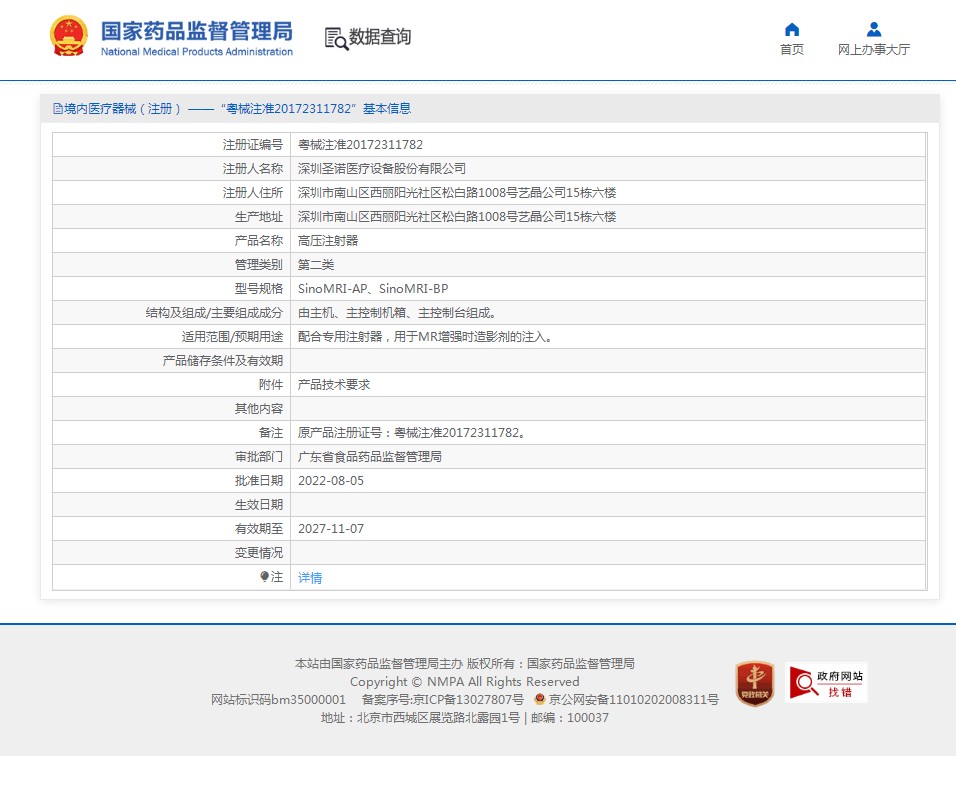956x802 pixels.
Task: Click the NMPA national emblem logo
Action: tap(69, 36)
